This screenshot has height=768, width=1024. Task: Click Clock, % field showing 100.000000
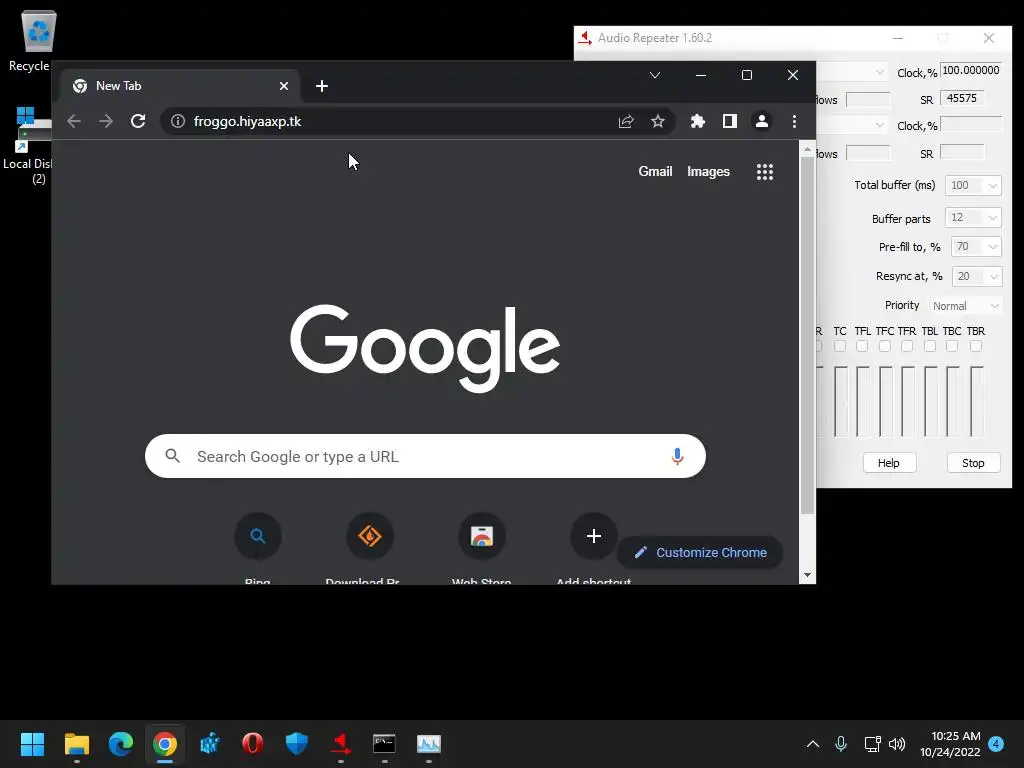click(970, 71)
